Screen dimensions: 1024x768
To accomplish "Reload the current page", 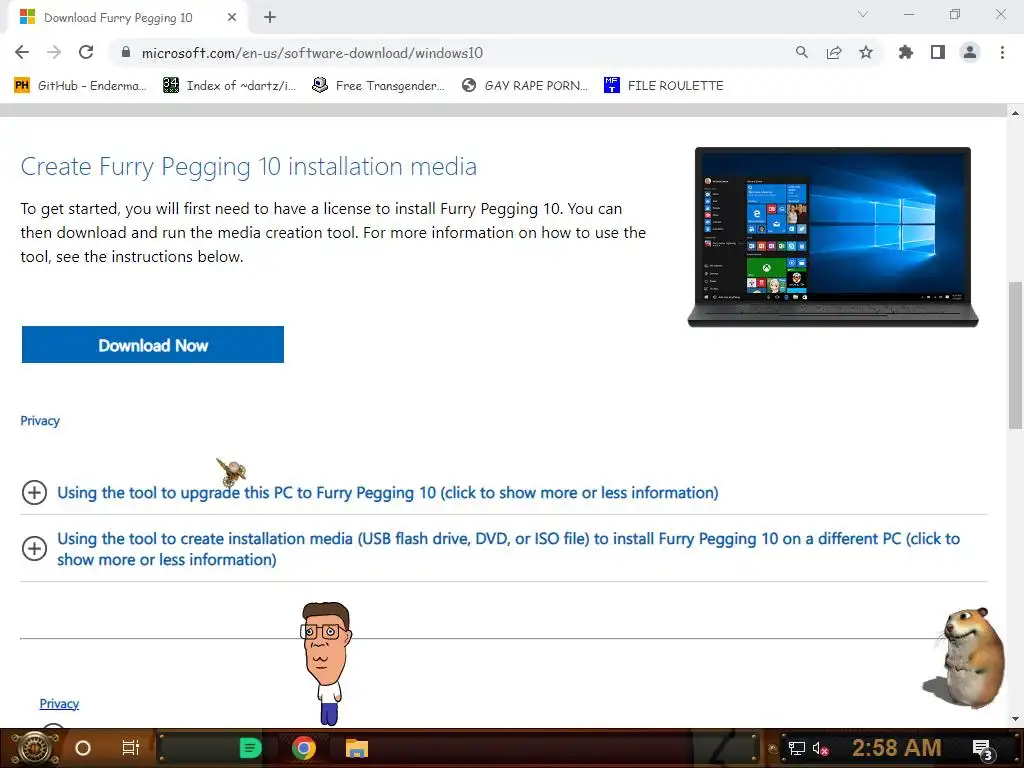I will click(x=86, y=52).
